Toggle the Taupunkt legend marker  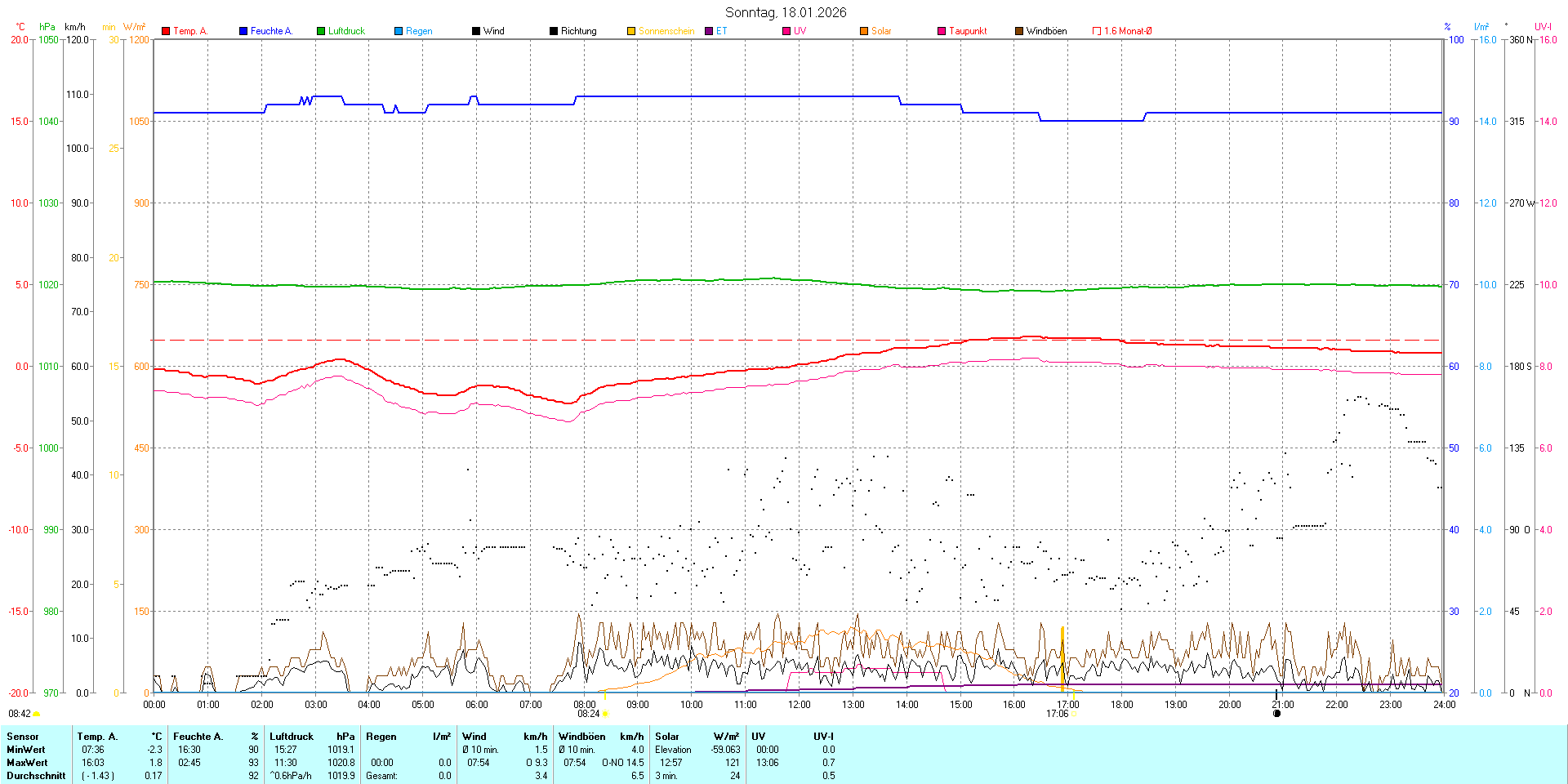point(942,31)
